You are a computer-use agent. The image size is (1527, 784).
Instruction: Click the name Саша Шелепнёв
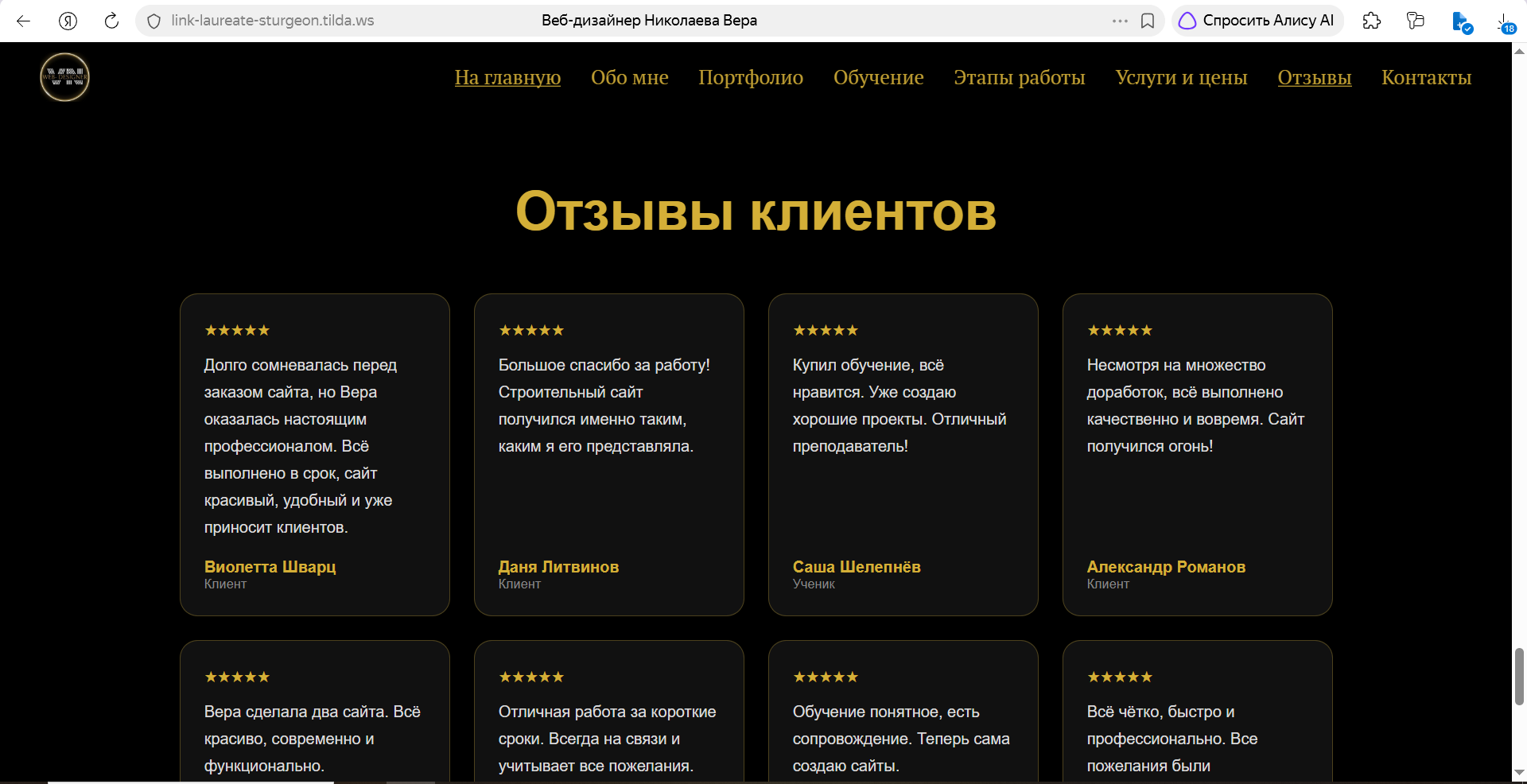857,567
